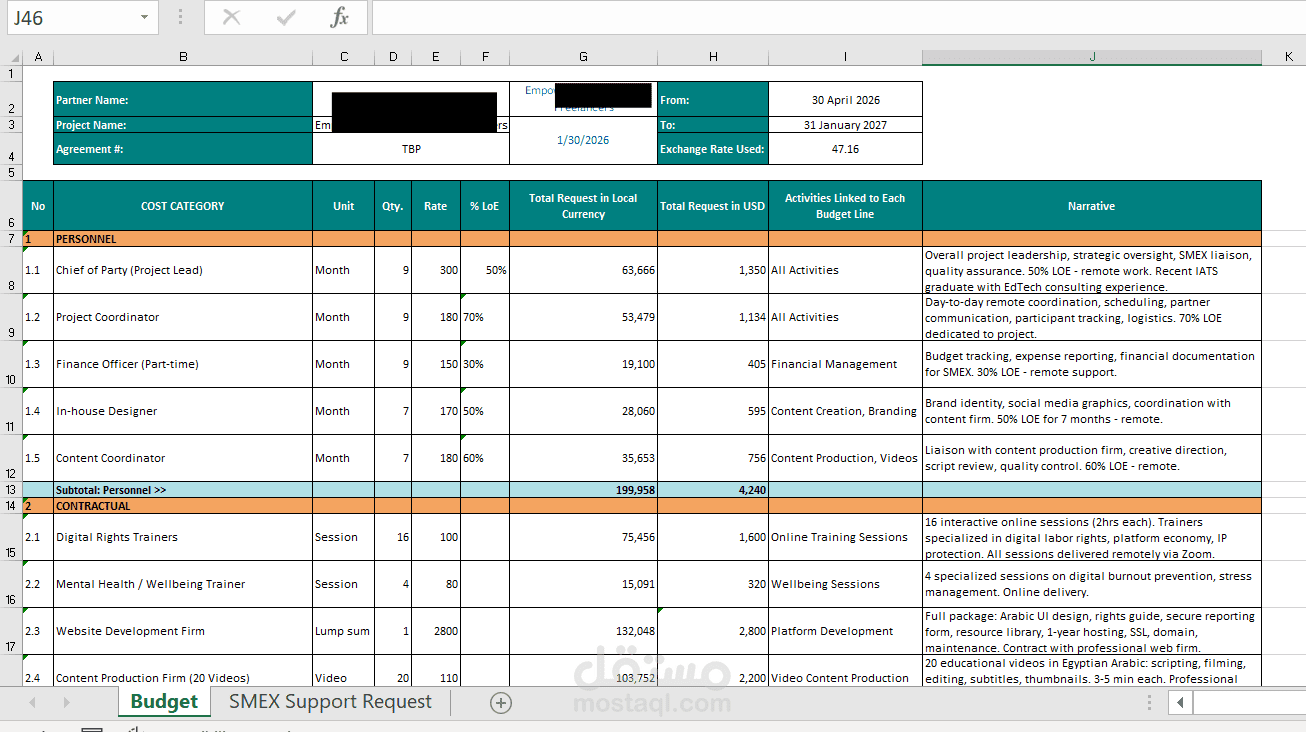Click 'Finance Officer (Part-time)' cell

pyautogui.click(x=183, y=364)
